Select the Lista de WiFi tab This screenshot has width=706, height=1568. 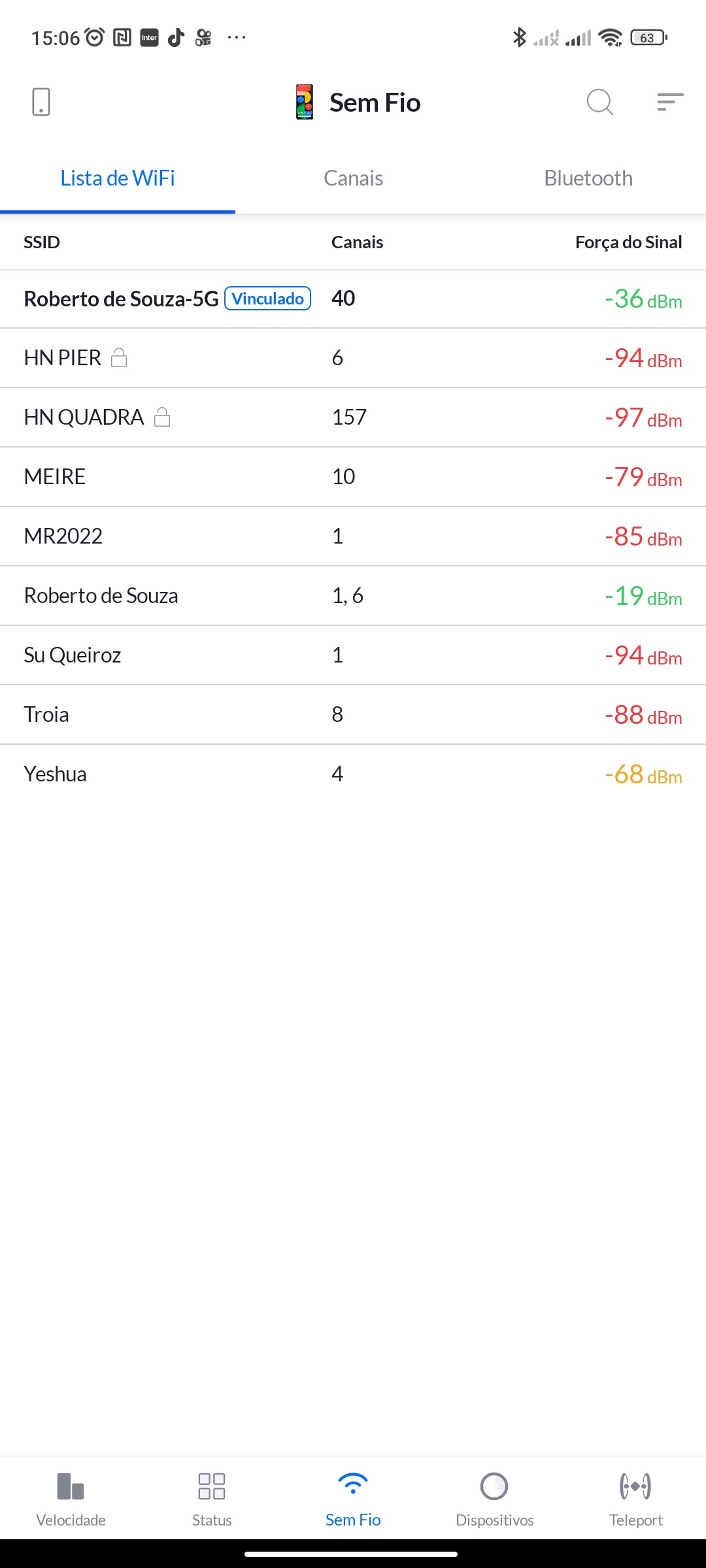point(118,178)
